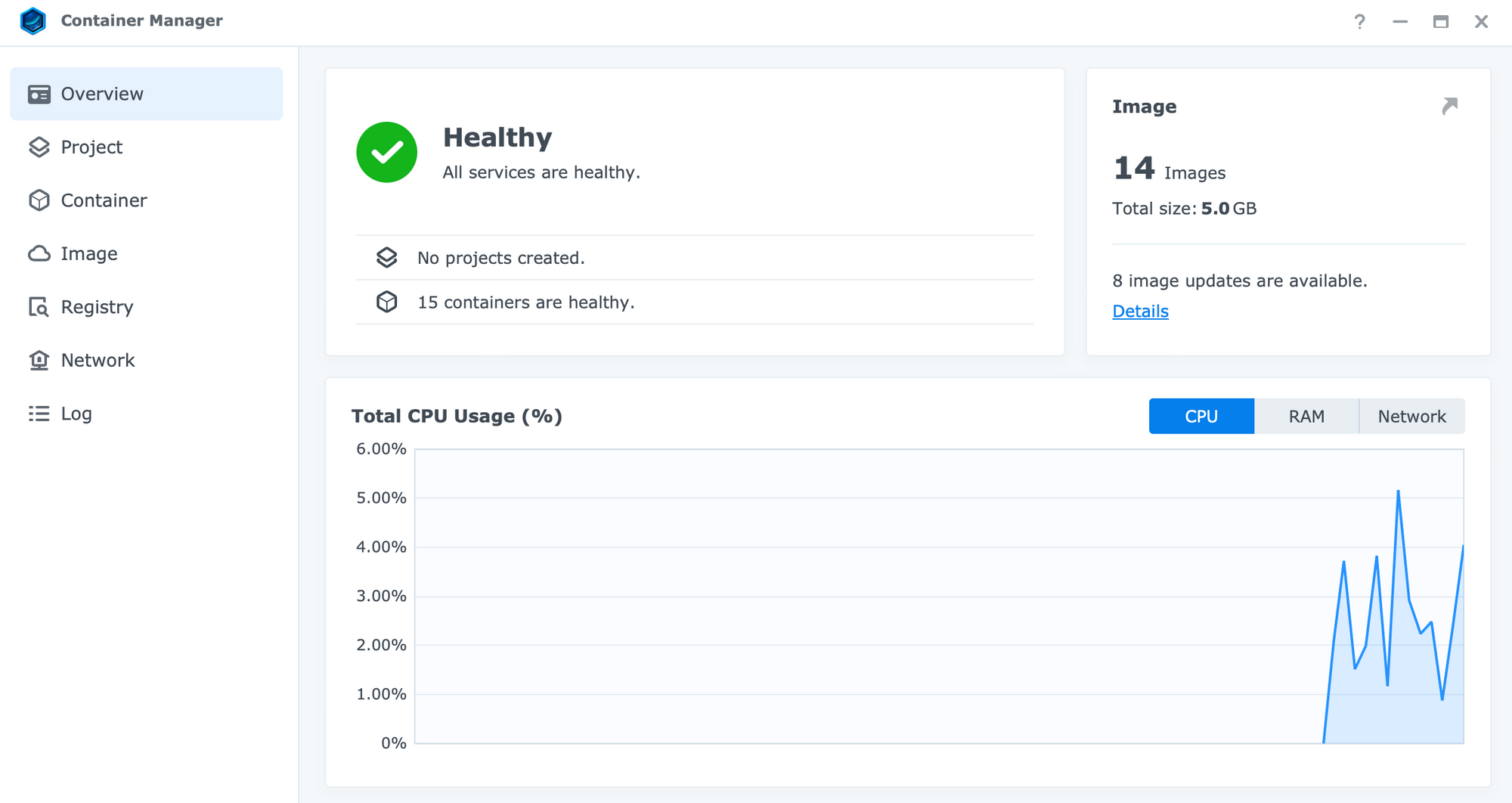Switch to the Network sidebar section
Image resolution: width=1512 pixels, height=803 pixels.
(146, 360)
